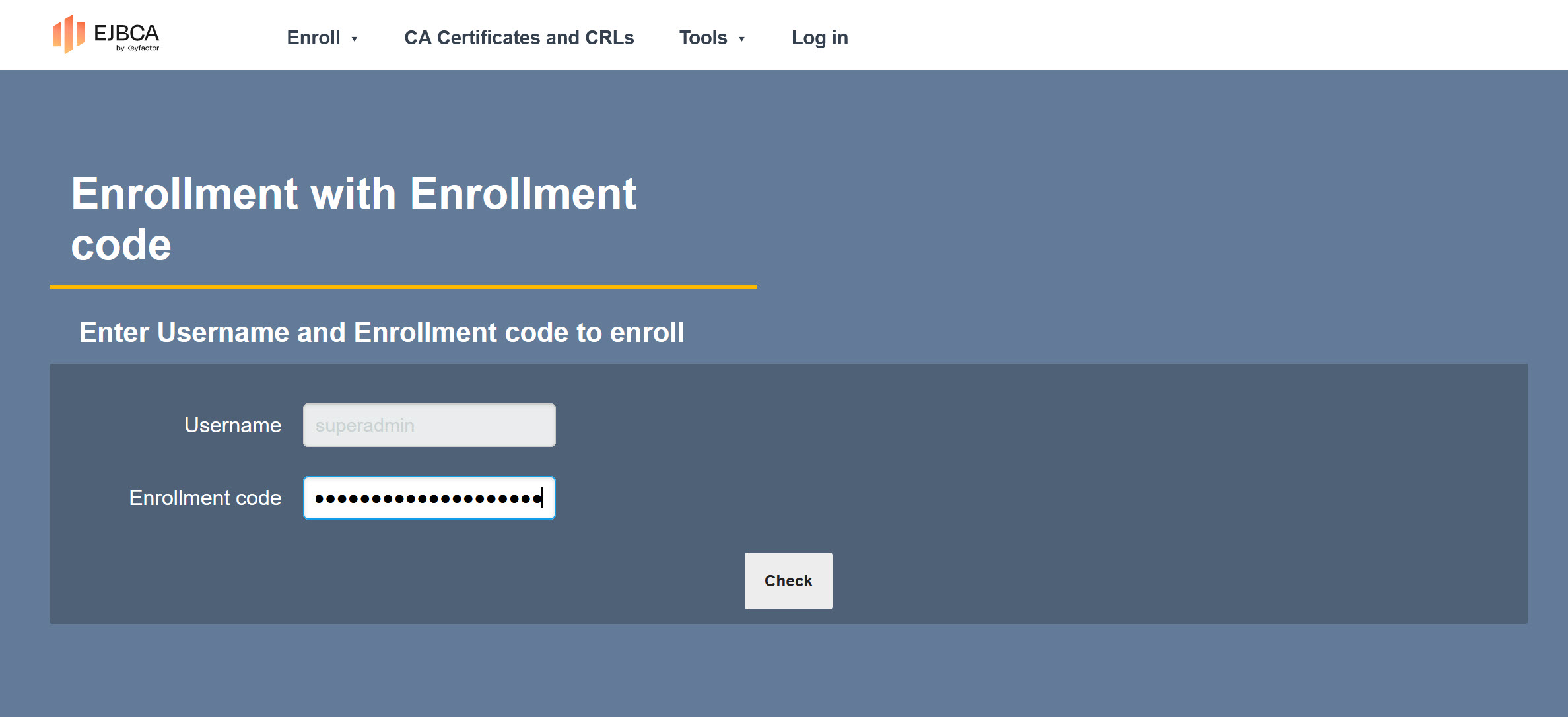Click the yellow divider line under heading
This screenshot has width=1568, height=717.
point(403,287)
